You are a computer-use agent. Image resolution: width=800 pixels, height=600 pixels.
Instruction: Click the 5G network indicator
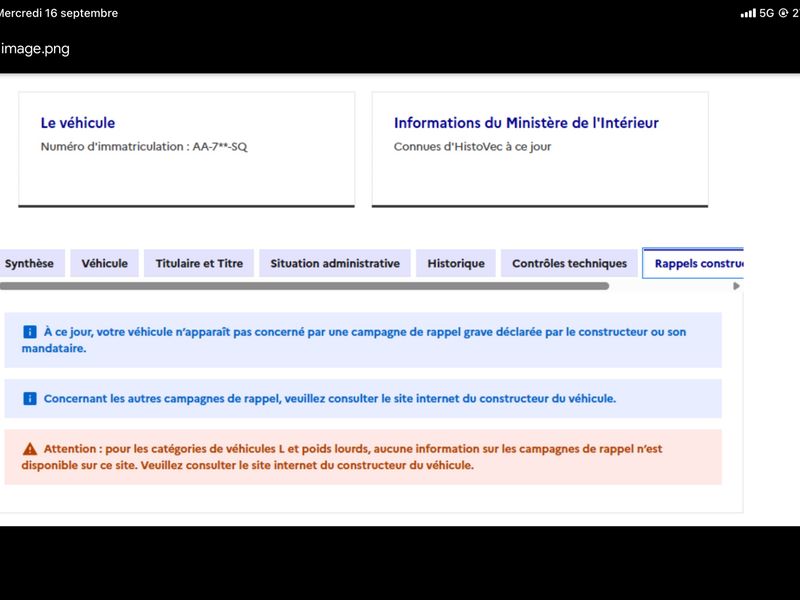(766, 13)
